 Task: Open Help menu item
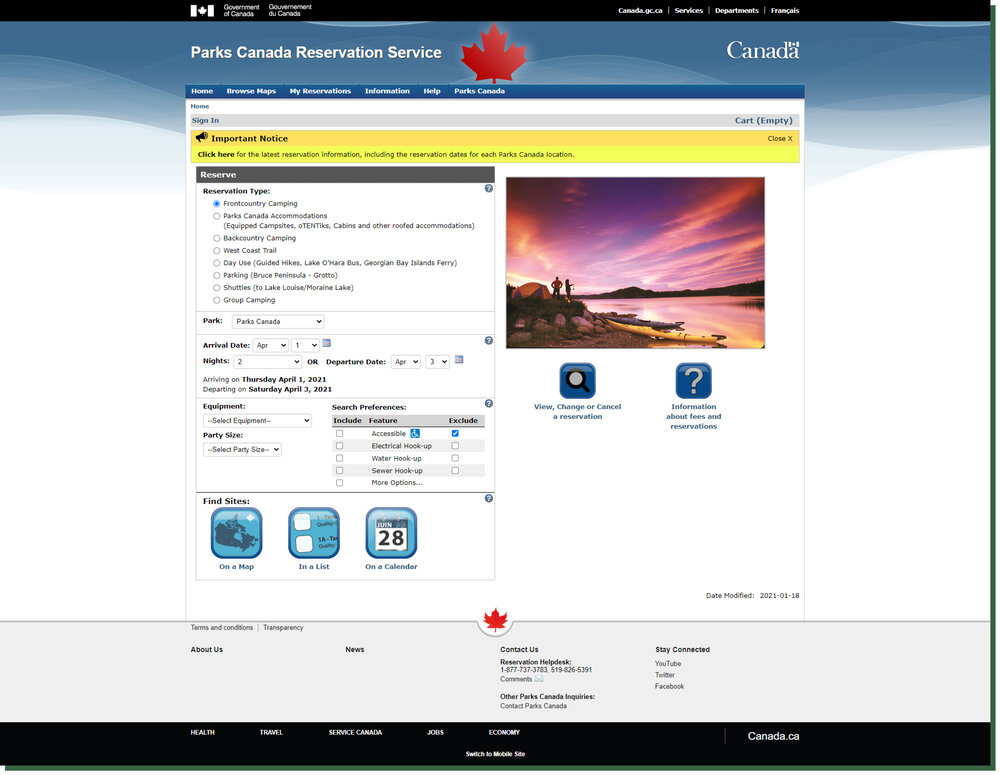click(432, 91)
